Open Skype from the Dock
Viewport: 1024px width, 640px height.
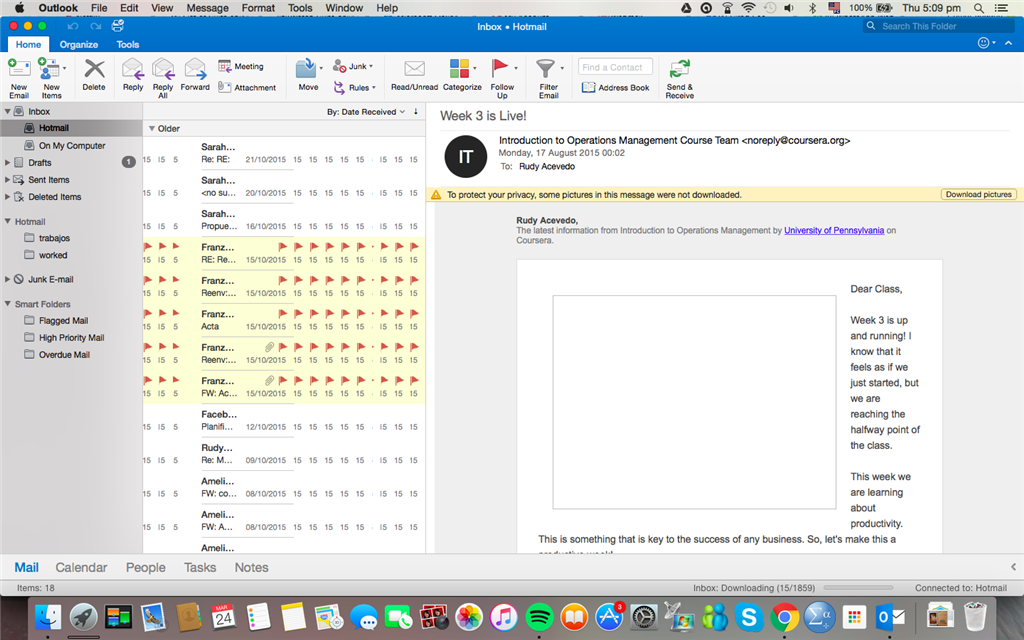click(x=749, y=617)
